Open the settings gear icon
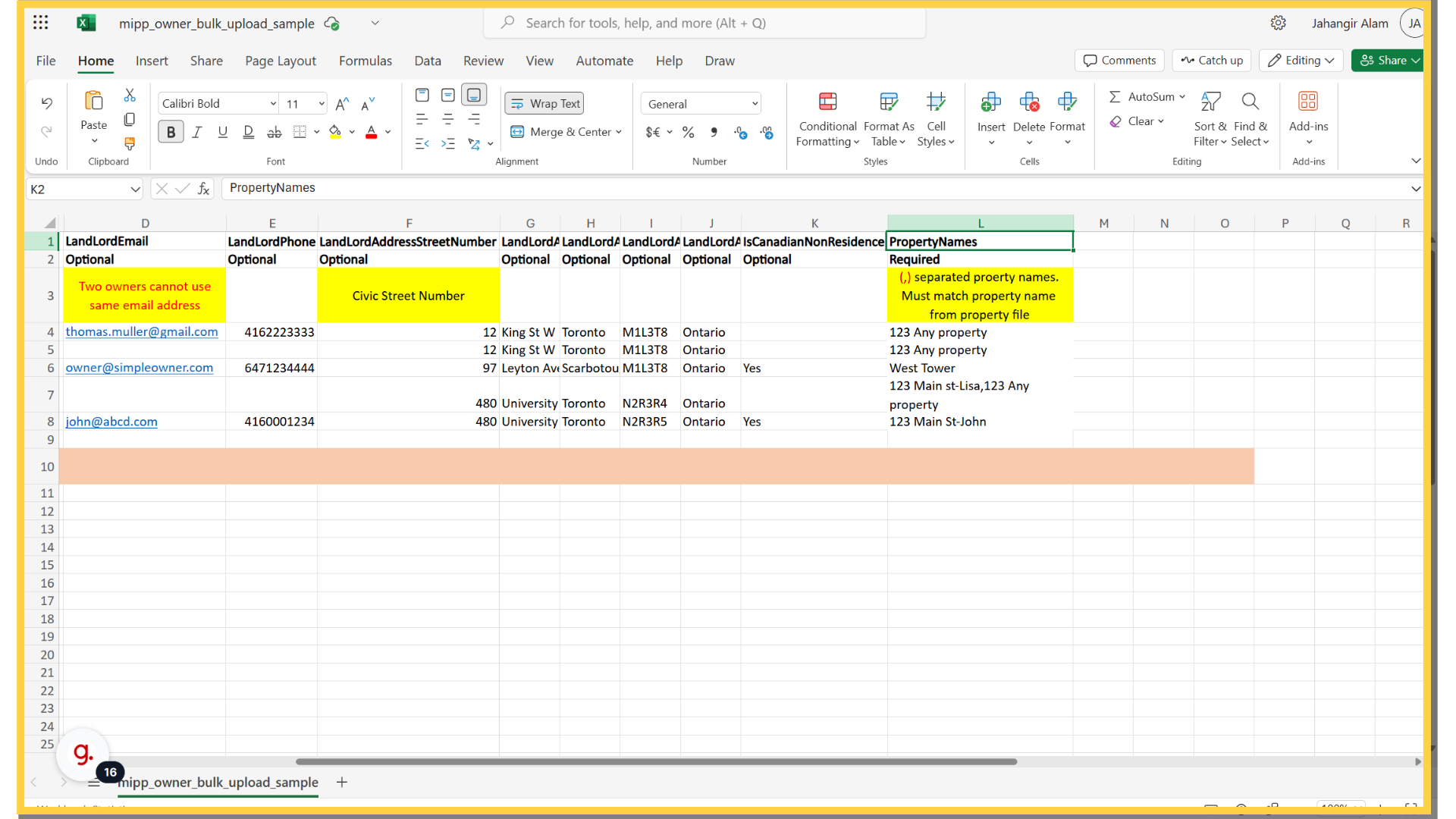Image resolution: width=1456 pixels, height=819 pixels. click(x=1279, y=23)
